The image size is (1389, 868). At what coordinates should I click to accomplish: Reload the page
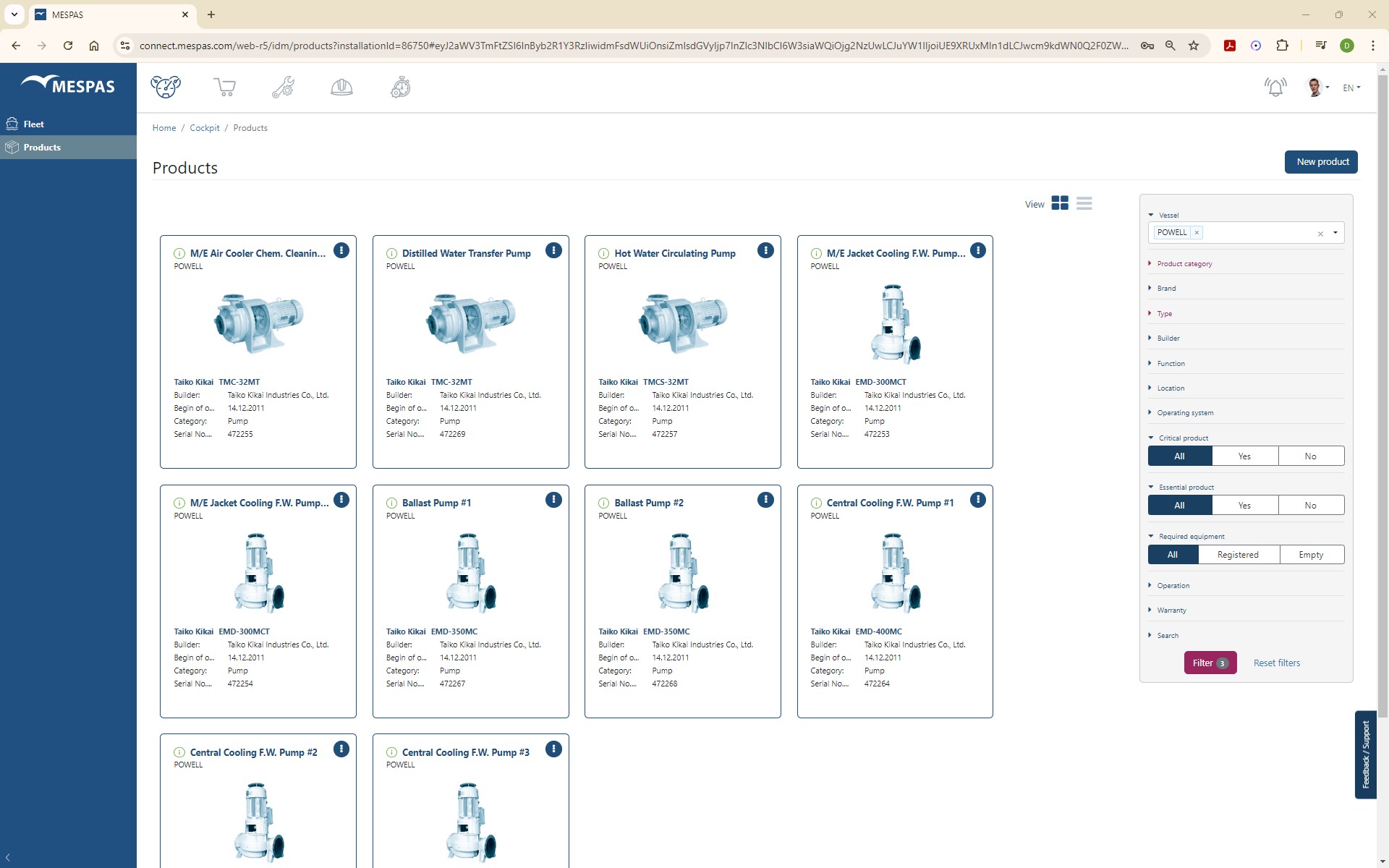[68, 46]
